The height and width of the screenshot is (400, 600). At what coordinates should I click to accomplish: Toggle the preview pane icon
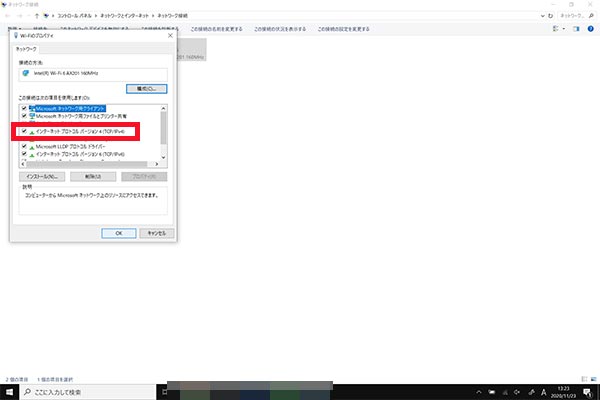tap(576, 29)
